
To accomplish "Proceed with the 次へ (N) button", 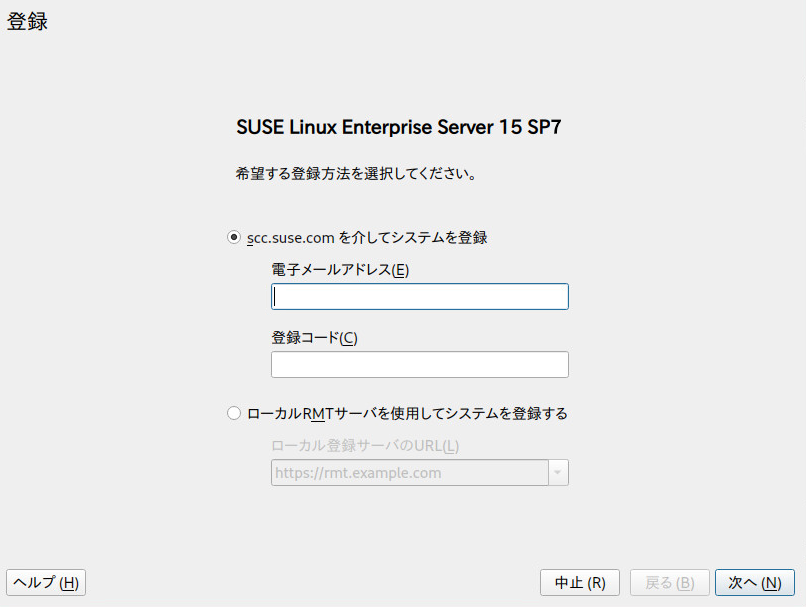I will pos(755,582).
